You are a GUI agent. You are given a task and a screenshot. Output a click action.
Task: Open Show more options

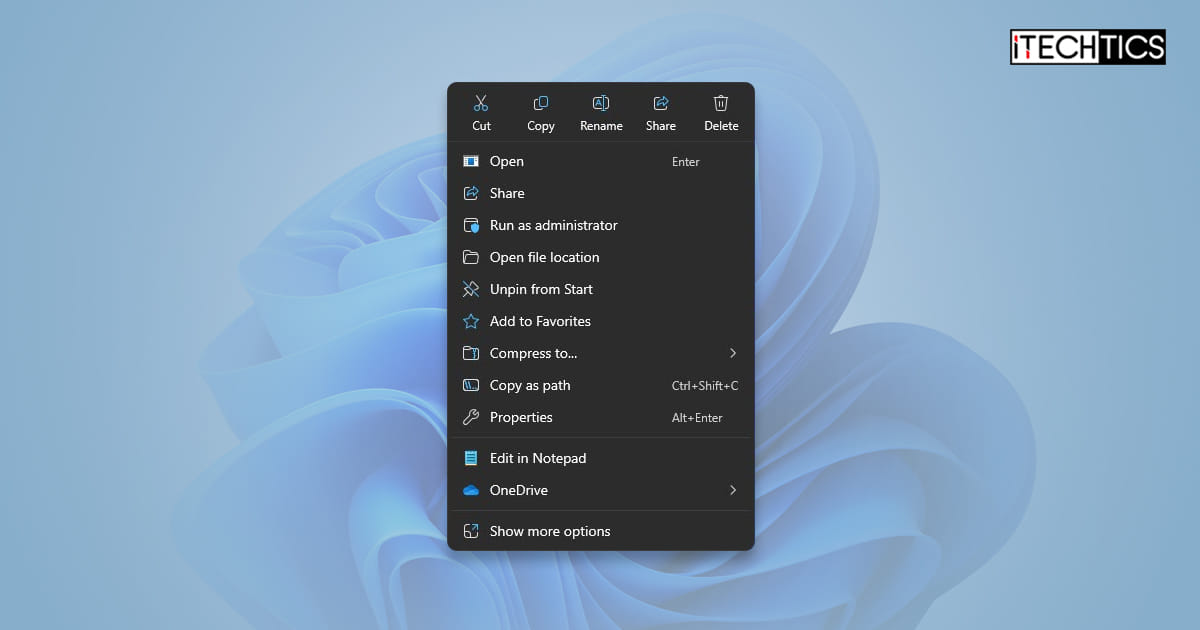pos(550,531)
